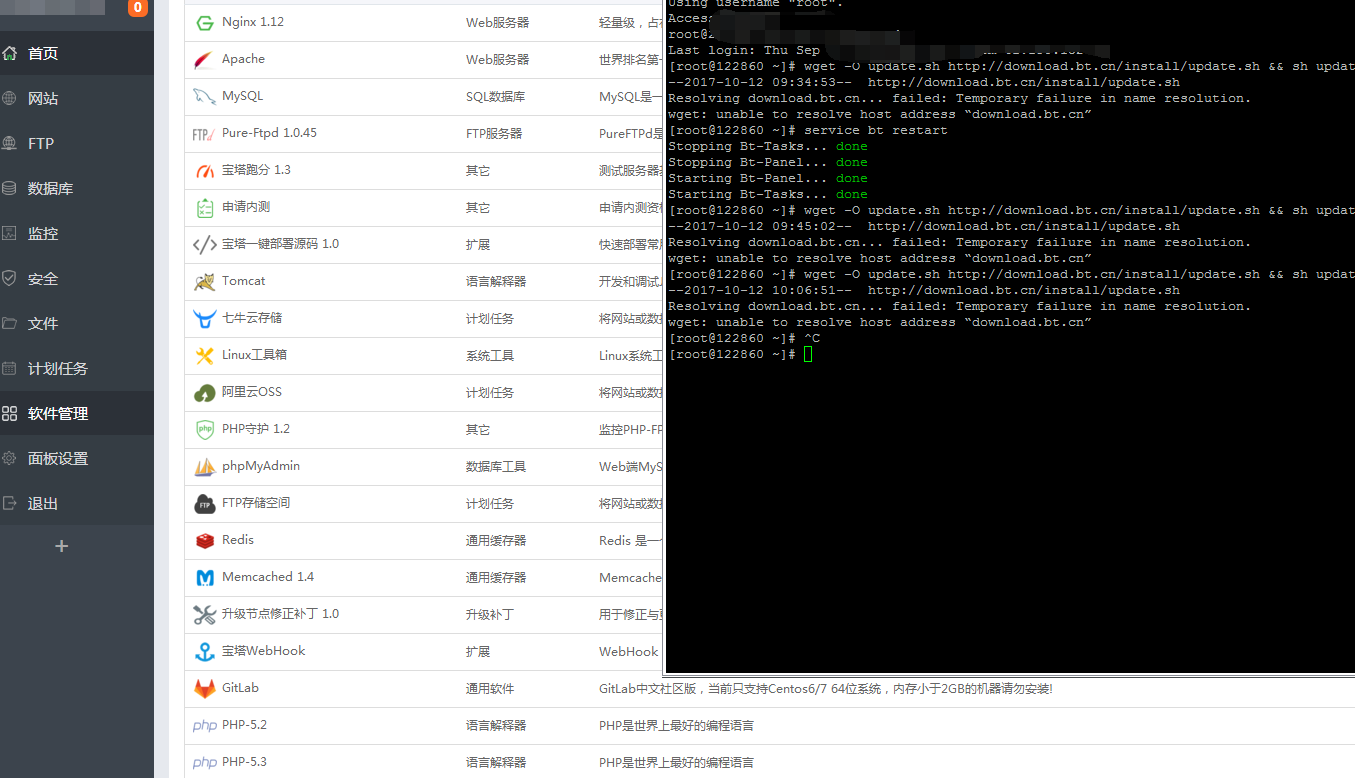Viewport: 1355px width, 778px height.
Task: Open 监控 in the sidebar
Action: pos(77,233)
